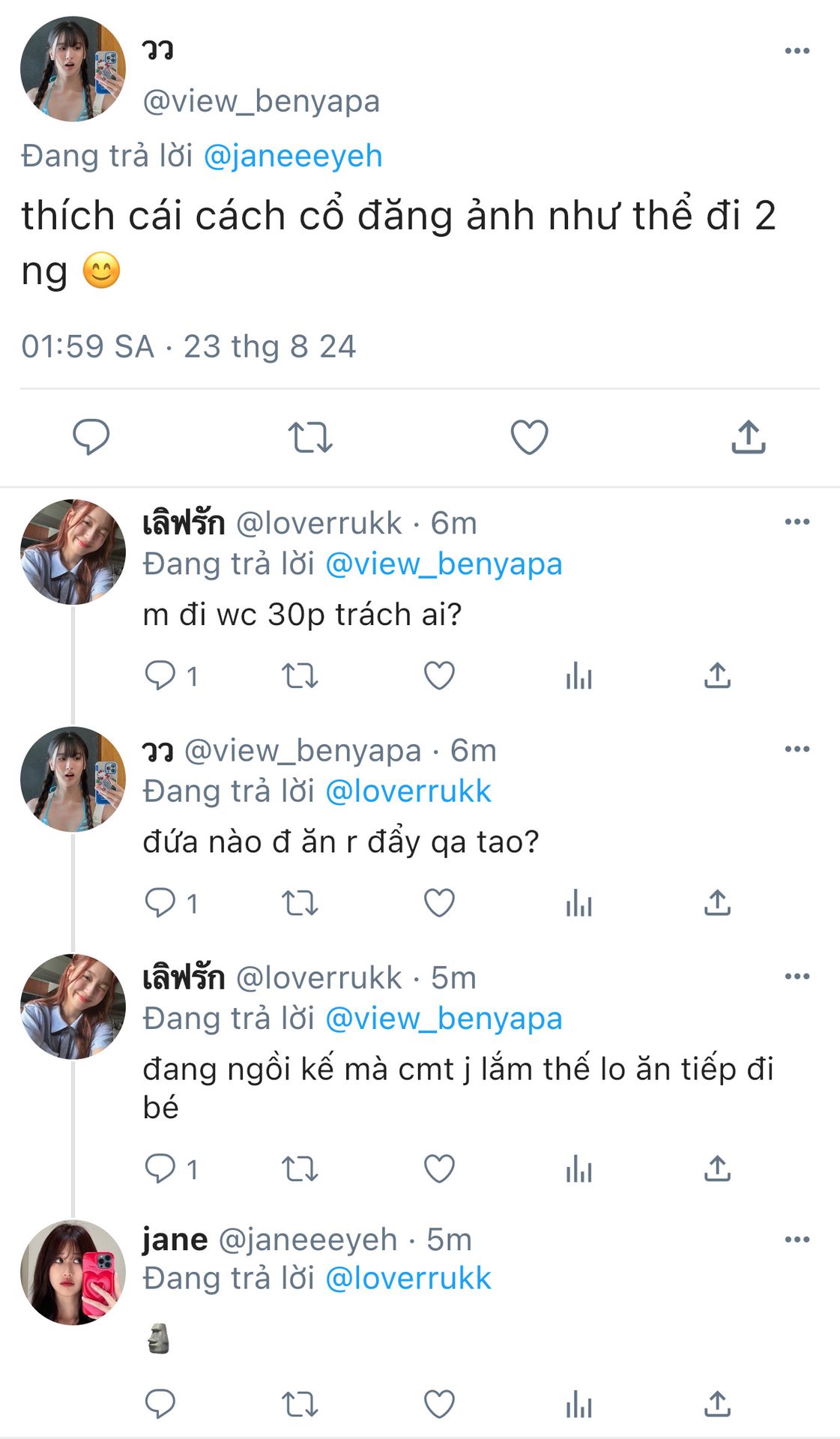This screenshot has height=1439, width=840.
Task: Retweet the "đang ngồi kế mà cmt" reply
Action: [300, 1168]
